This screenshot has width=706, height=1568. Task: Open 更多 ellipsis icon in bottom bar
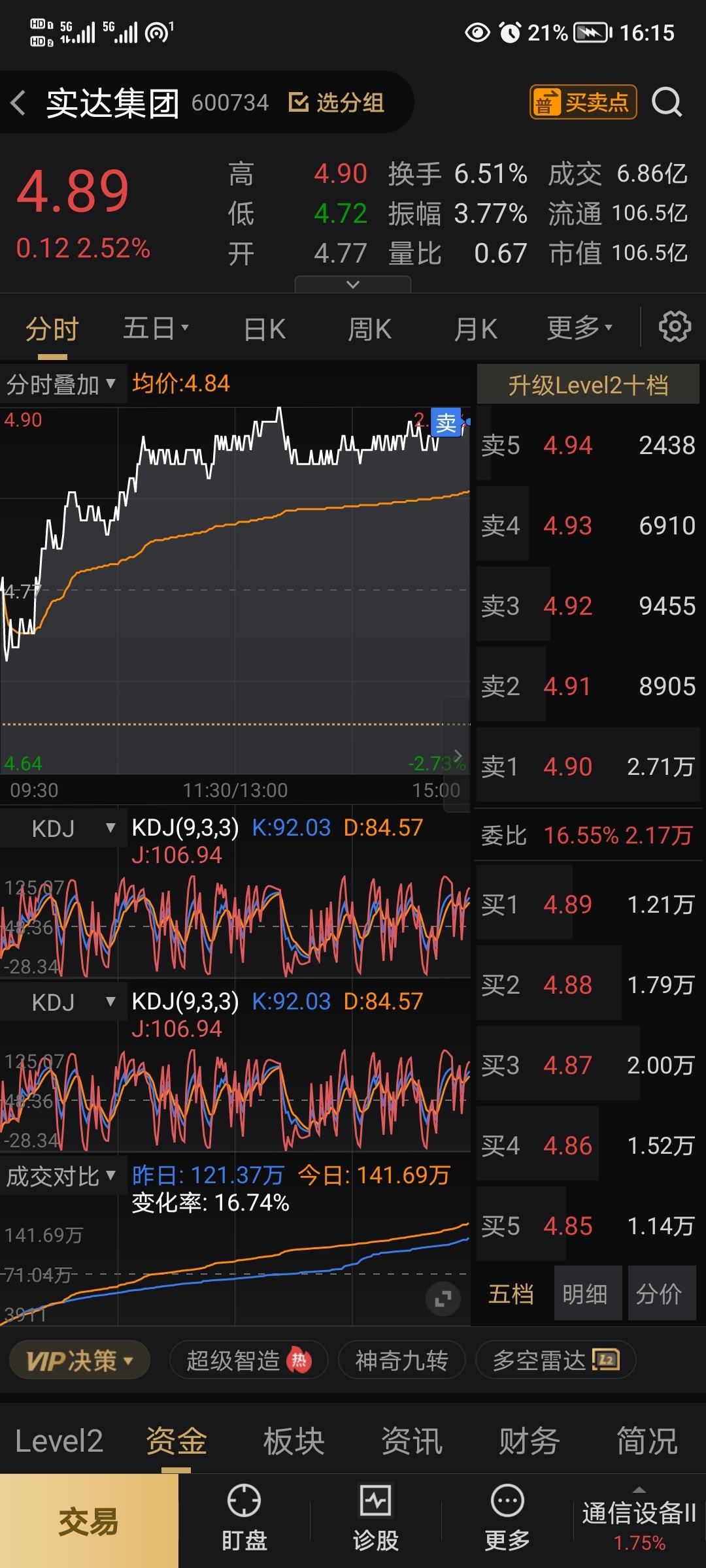(507, 1500)
